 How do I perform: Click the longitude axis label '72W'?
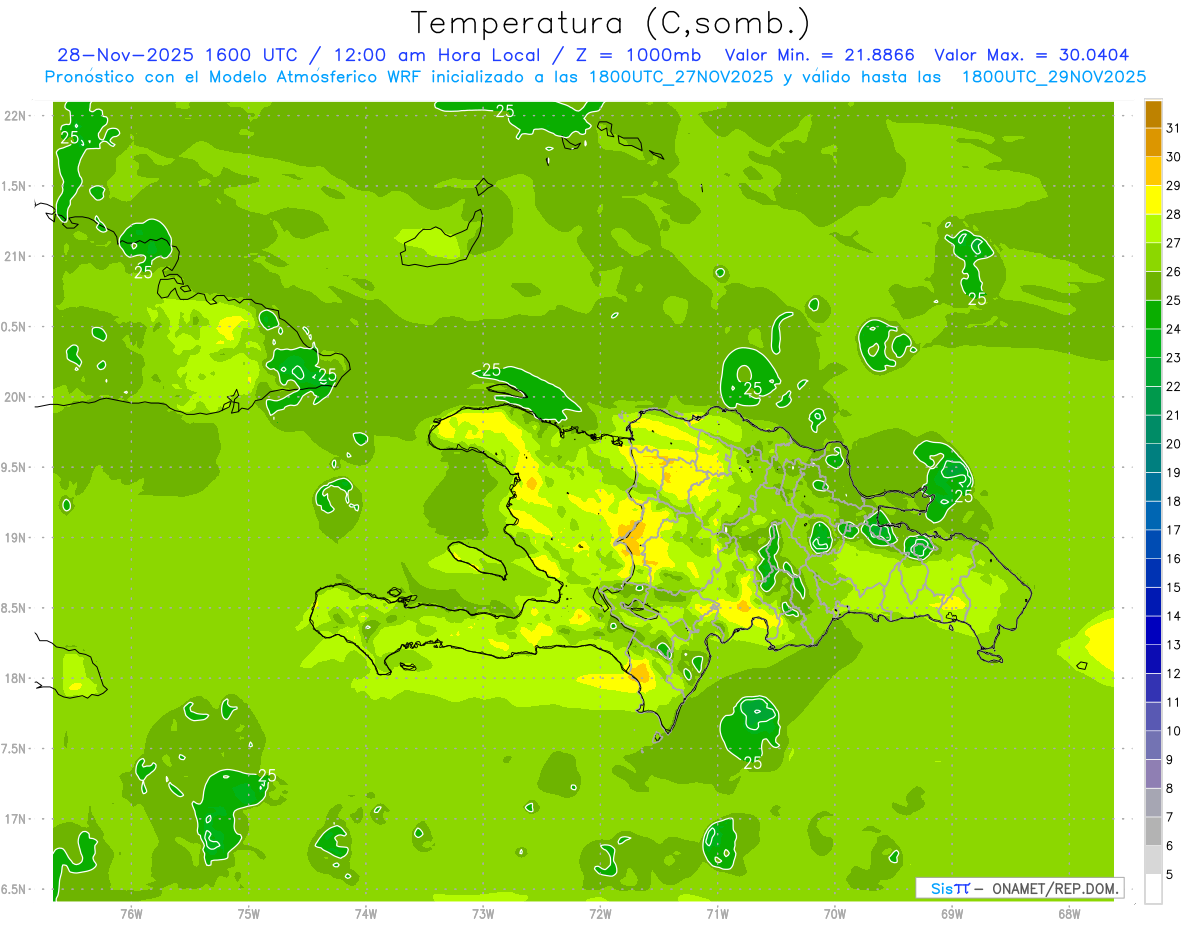pos(600,914)
